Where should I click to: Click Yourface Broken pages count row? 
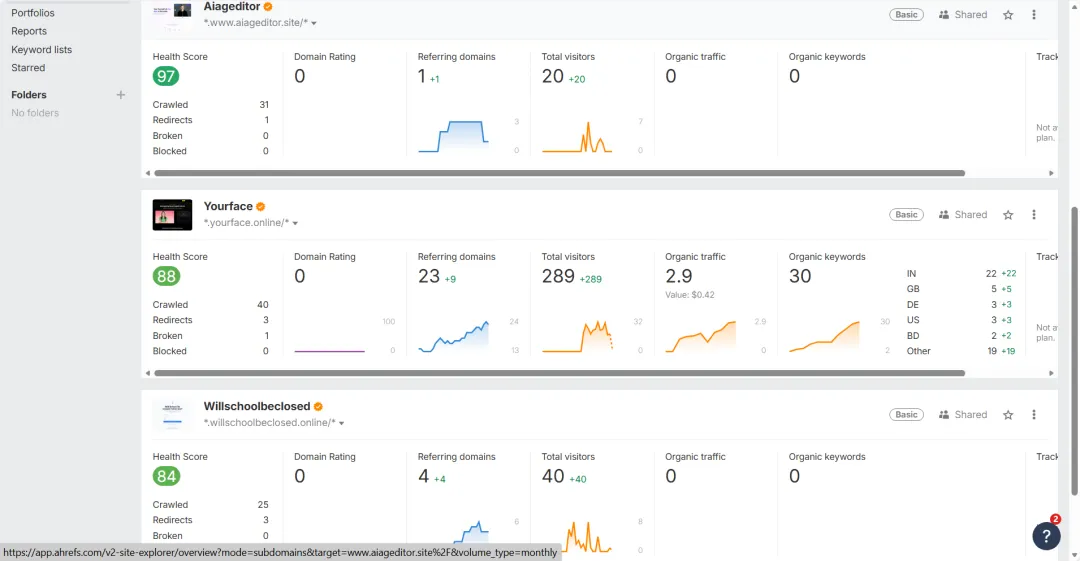(211, 336)
